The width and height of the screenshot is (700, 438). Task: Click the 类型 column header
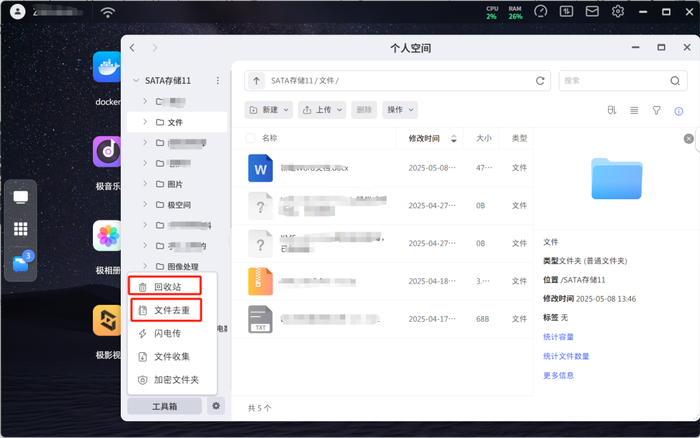(x=519, y=138)
